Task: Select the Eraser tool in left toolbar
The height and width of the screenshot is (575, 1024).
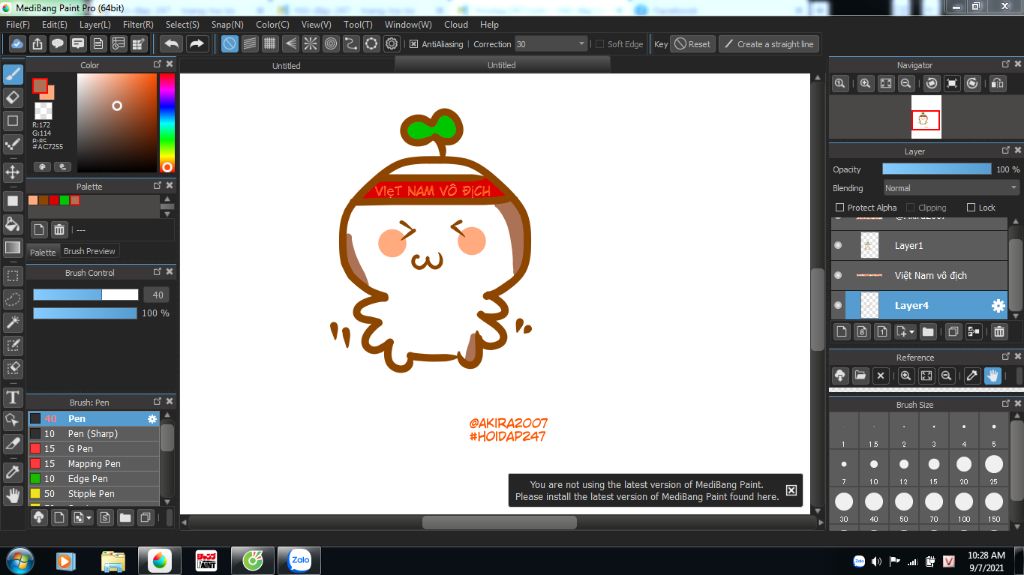Action: tap(13, 98)
